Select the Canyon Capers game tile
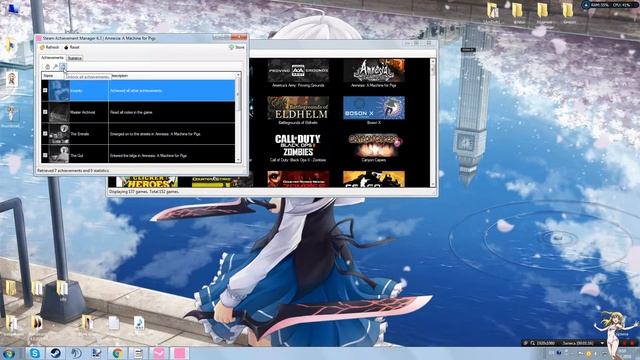 (374, 148)
